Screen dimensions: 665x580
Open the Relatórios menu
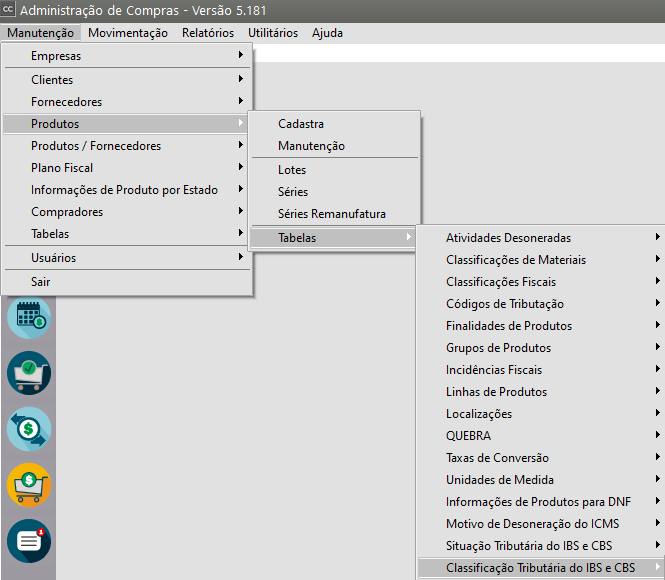(x=208, y=32)
